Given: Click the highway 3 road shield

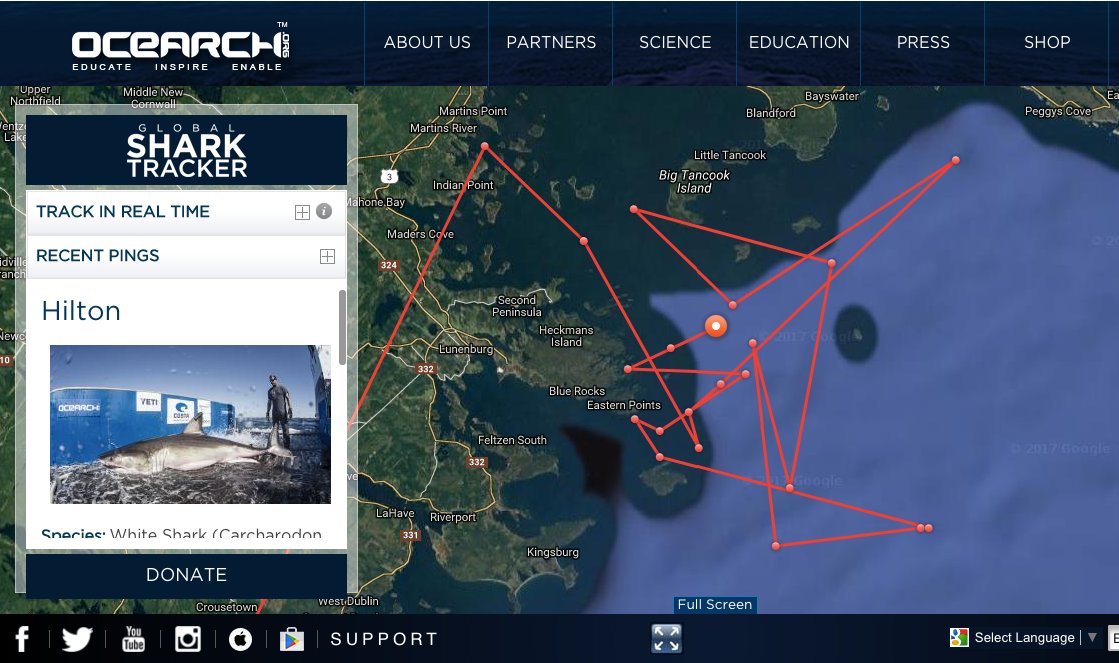Looking at the screenshot, I should (389, 176).
